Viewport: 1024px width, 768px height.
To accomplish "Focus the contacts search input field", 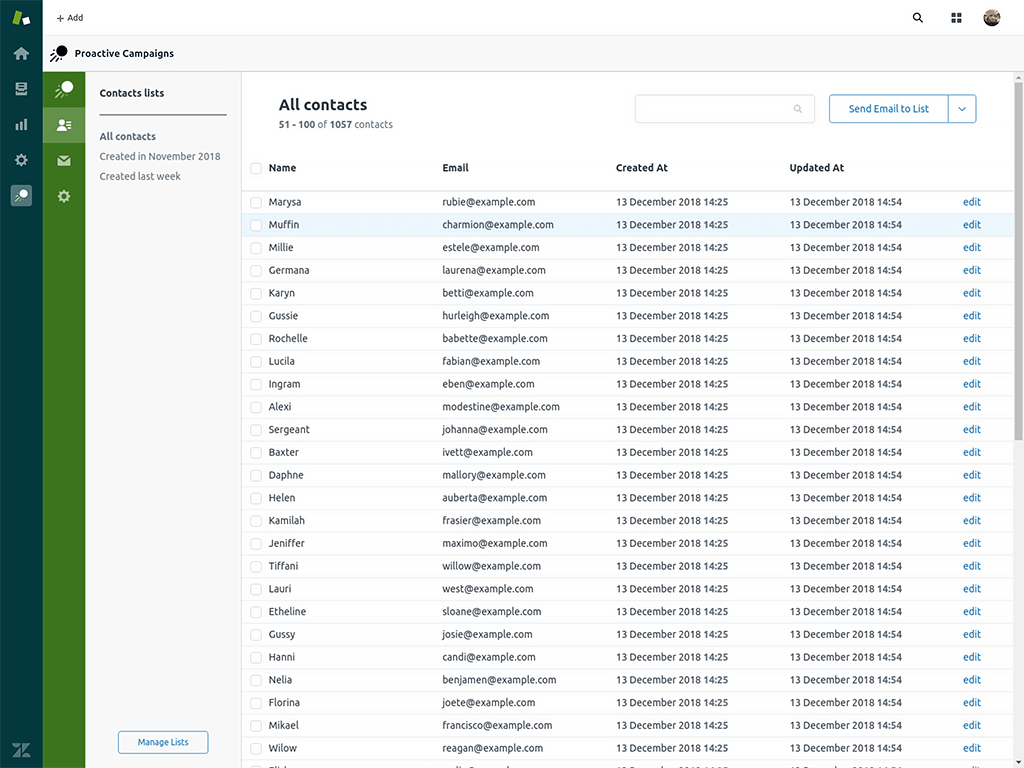I will [x=724, y=109].
